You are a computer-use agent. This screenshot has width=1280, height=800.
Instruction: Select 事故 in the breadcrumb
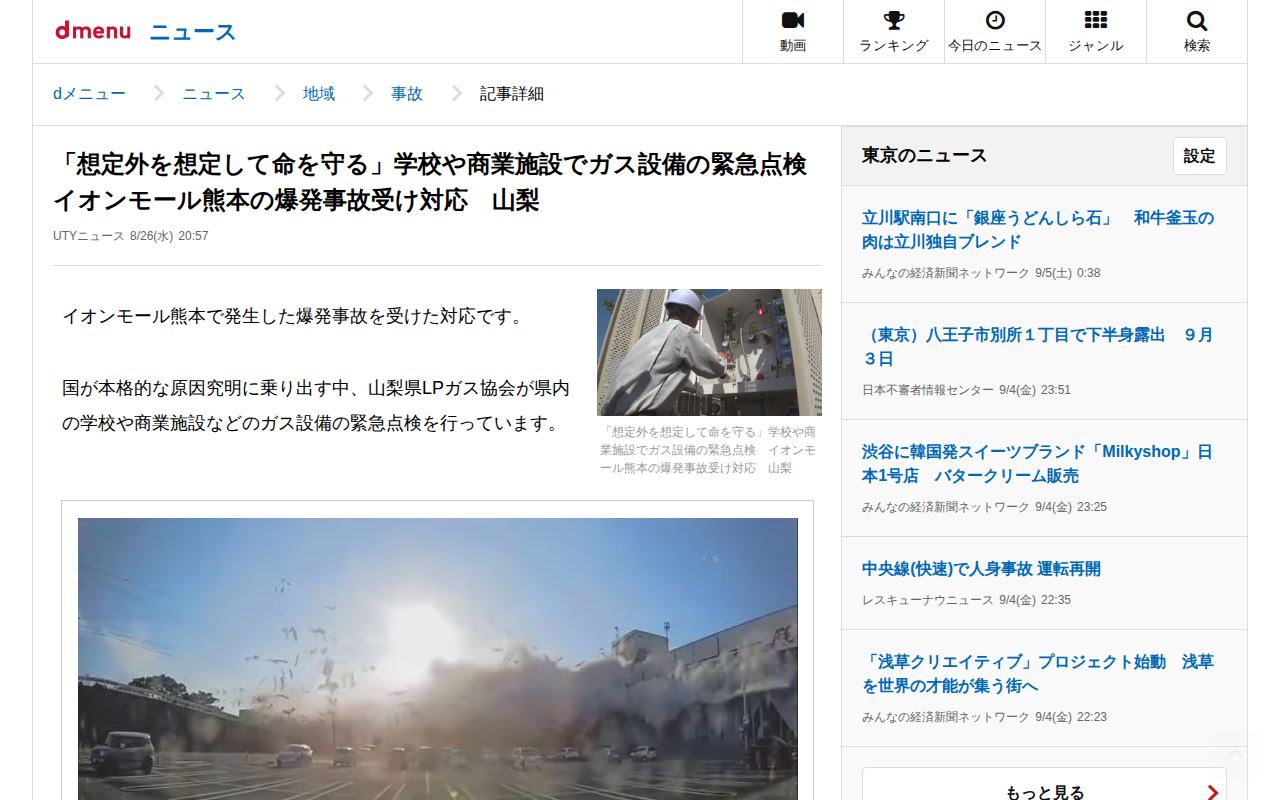click(407, 94)
